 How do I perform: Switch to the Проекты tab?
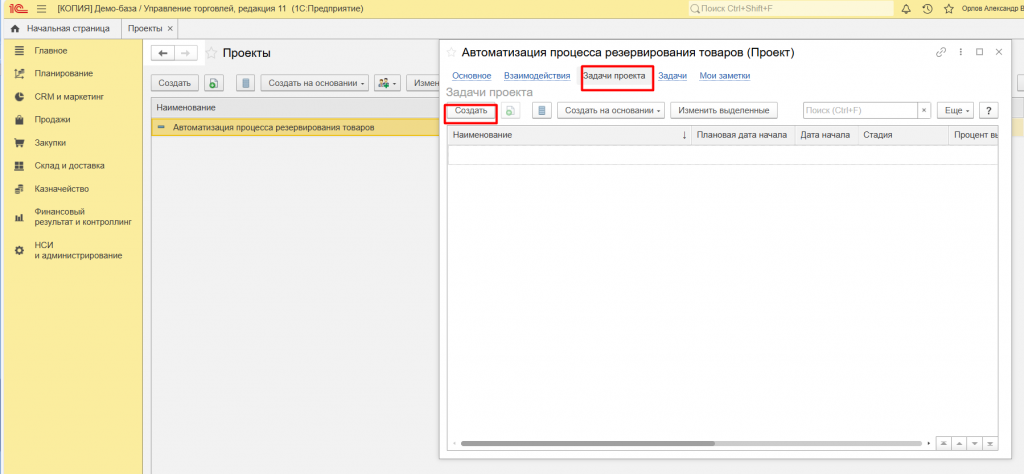[146, 29]
